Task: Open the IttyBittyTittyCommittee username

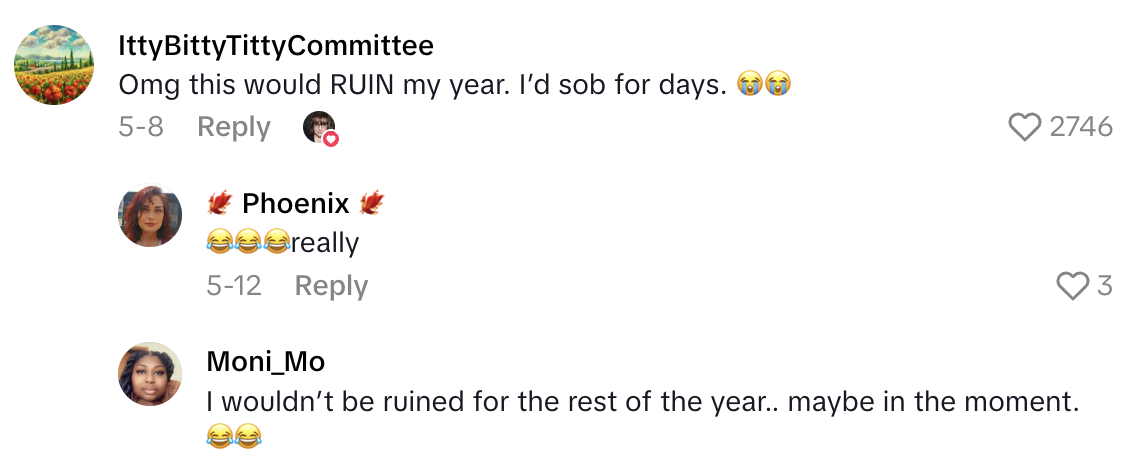Action: [276, 46]
